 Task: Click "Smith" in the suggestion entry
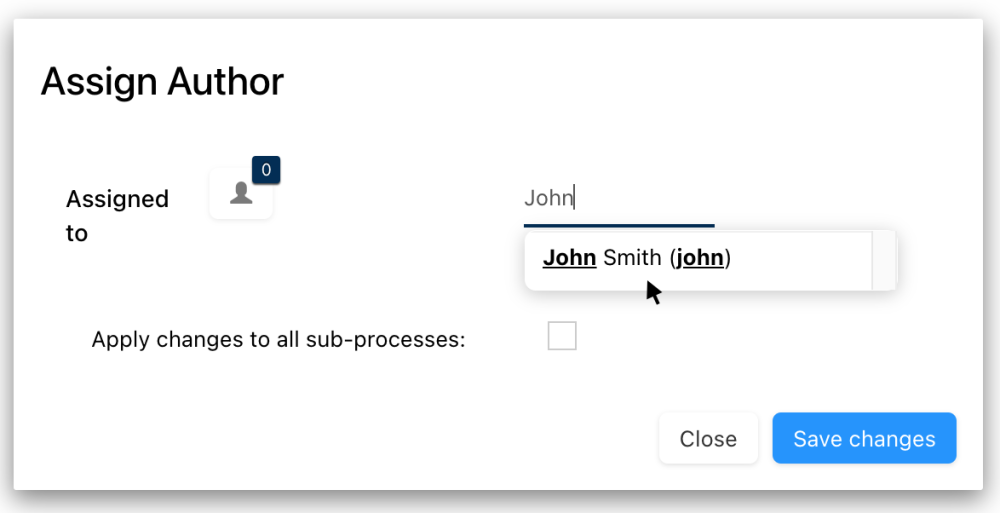coord(632,259)
